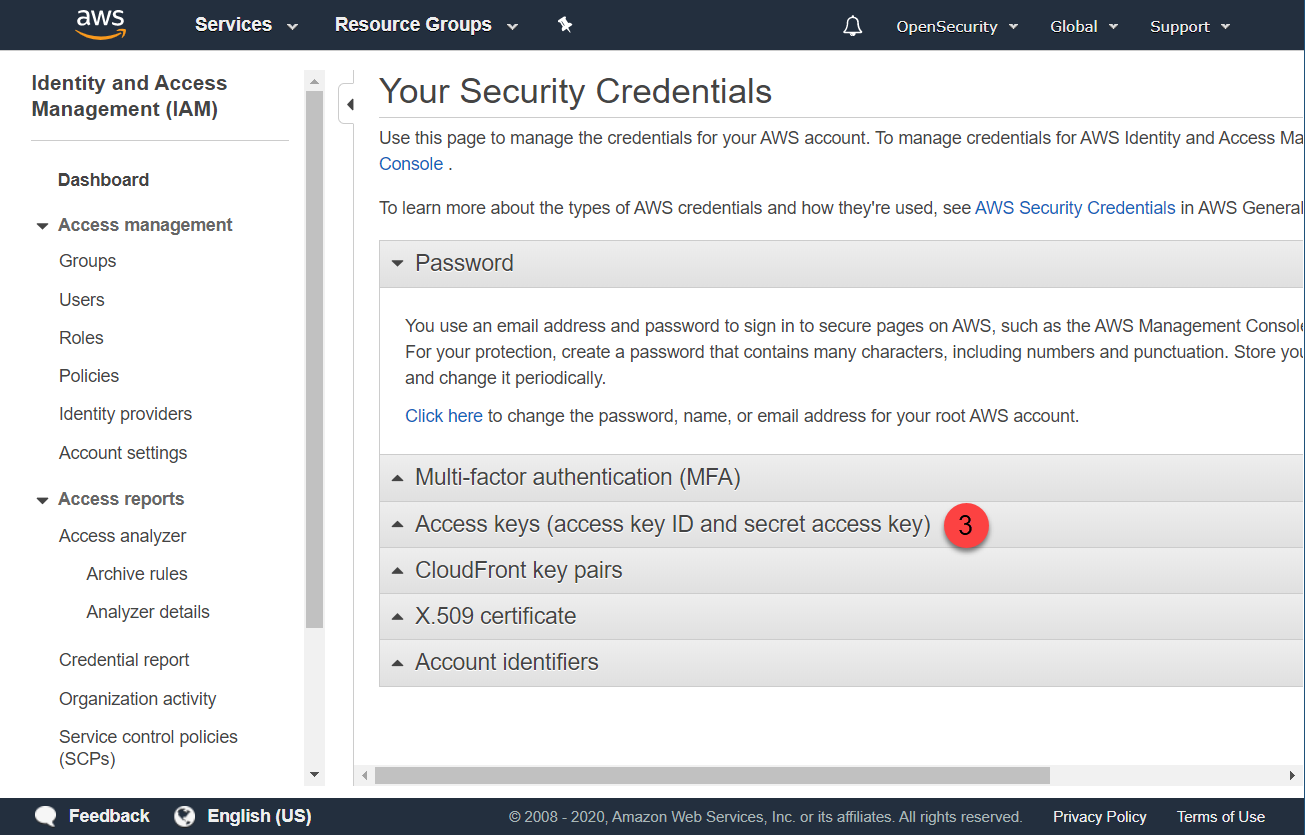Open Identity providers page
The image size is (1305, 835).
125,414
